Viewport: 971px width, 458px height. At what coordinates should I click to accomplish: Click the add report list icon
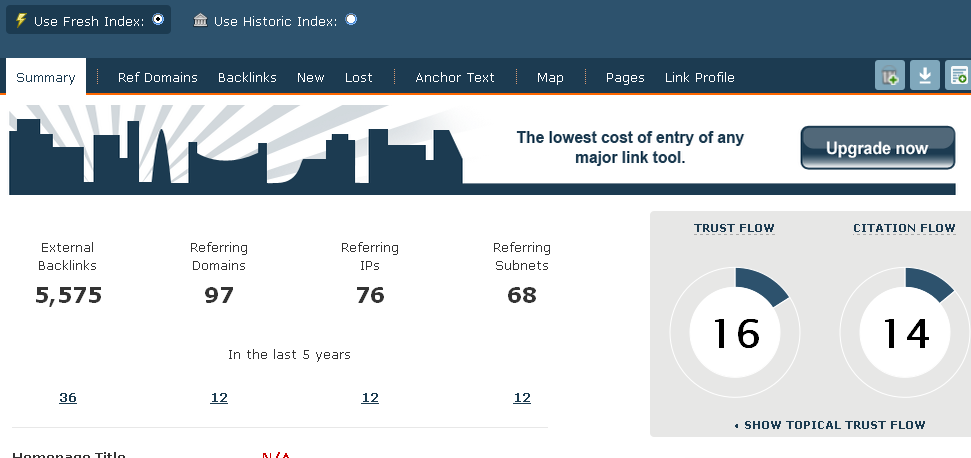pyautogui.click(x=958, y=76)
